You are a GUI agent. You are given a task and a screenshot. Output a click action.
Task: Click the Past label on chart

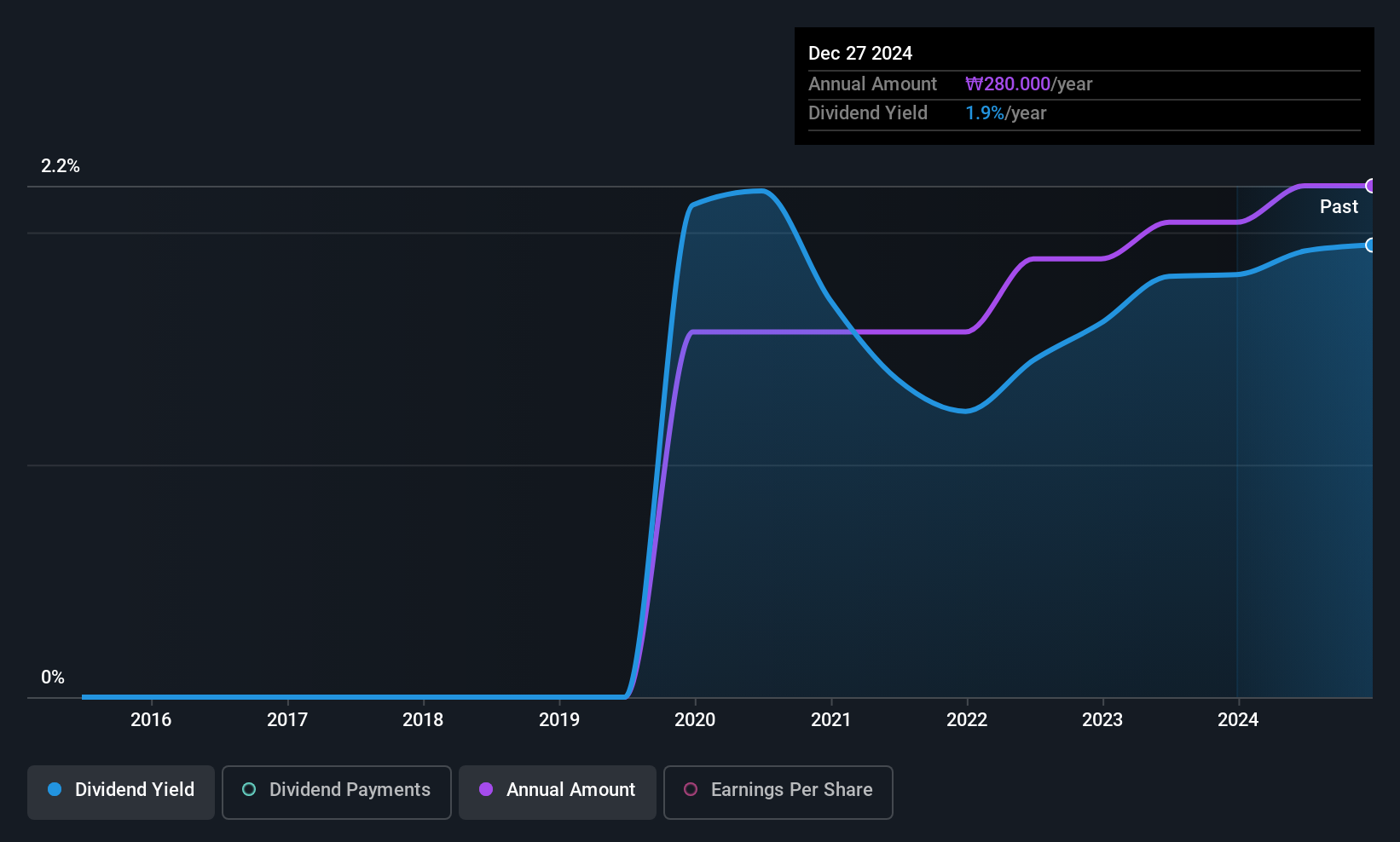click(1339, 206)
